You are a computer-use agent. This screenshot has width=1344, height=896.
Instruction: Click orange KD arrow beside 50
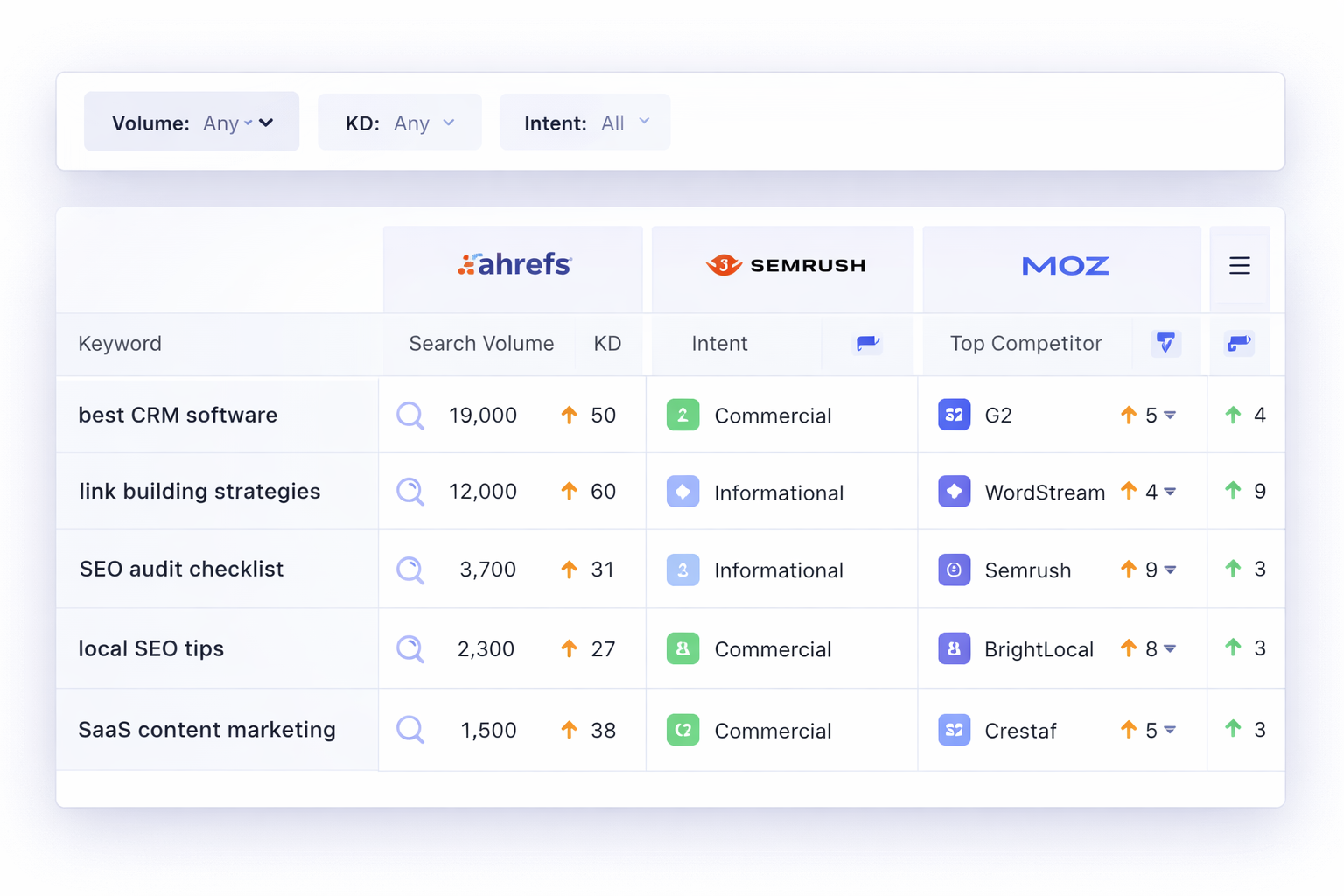tap(570, 415)
